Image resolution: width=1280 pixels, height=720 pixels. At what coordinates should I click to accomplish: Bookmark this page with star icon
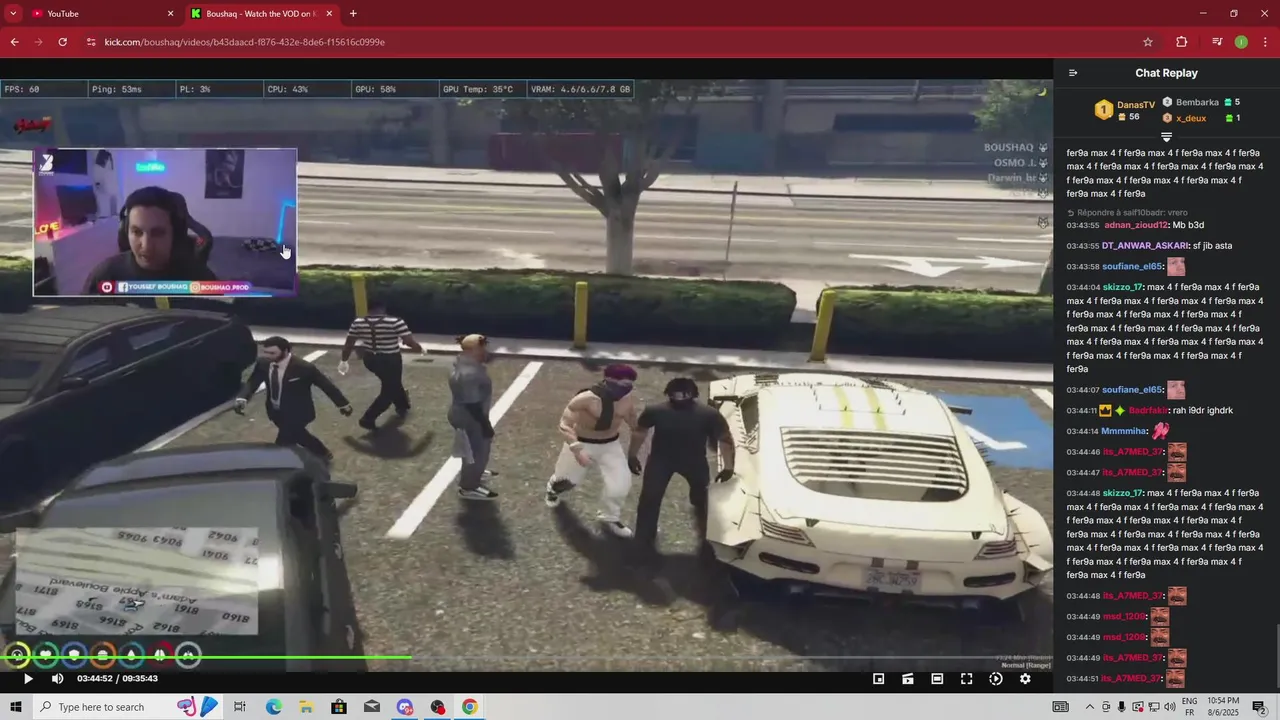[1148, 42]
